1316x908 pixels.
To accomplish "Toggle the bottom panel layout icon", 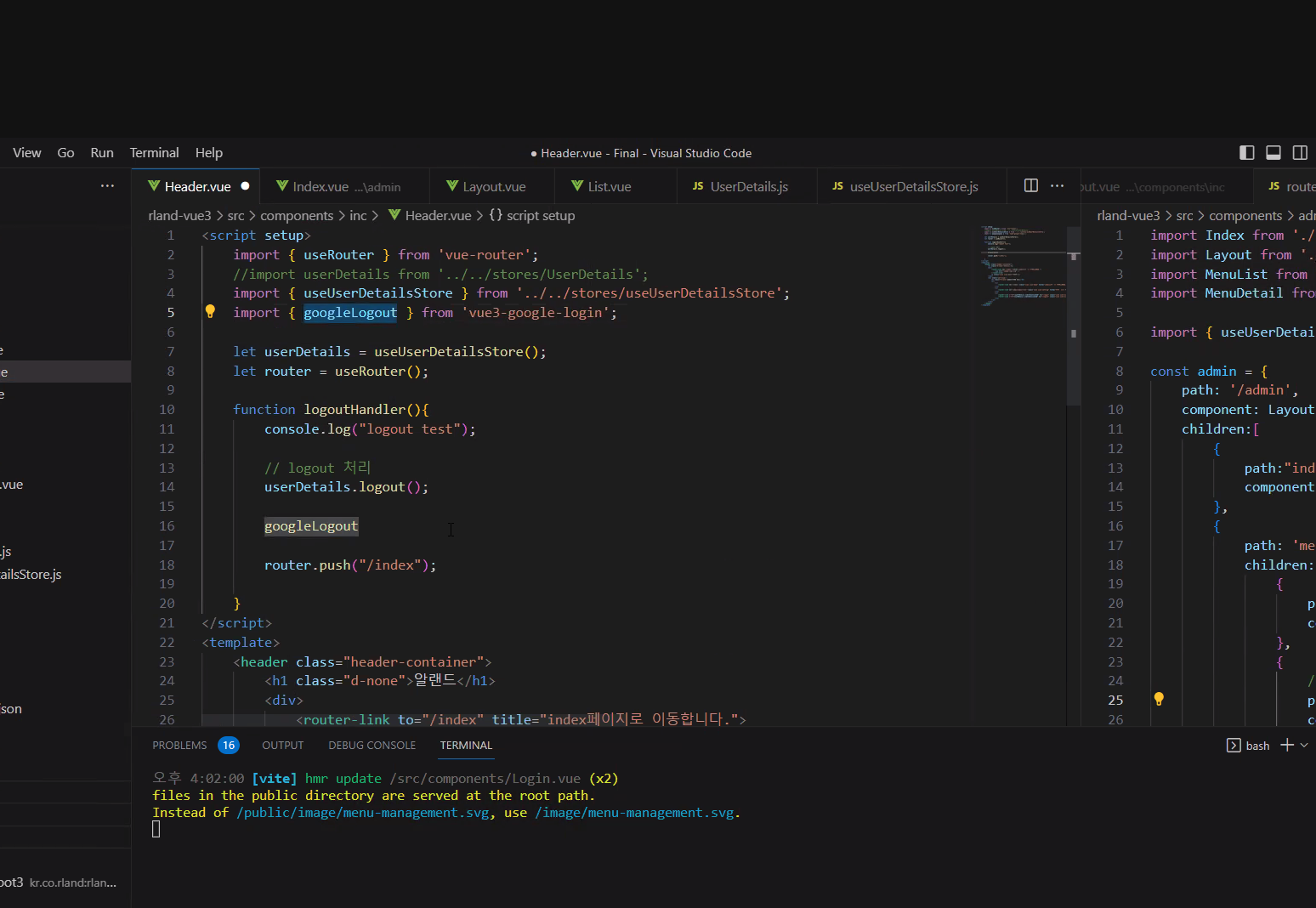I will pyautogui.click(x=1273, y=153).
